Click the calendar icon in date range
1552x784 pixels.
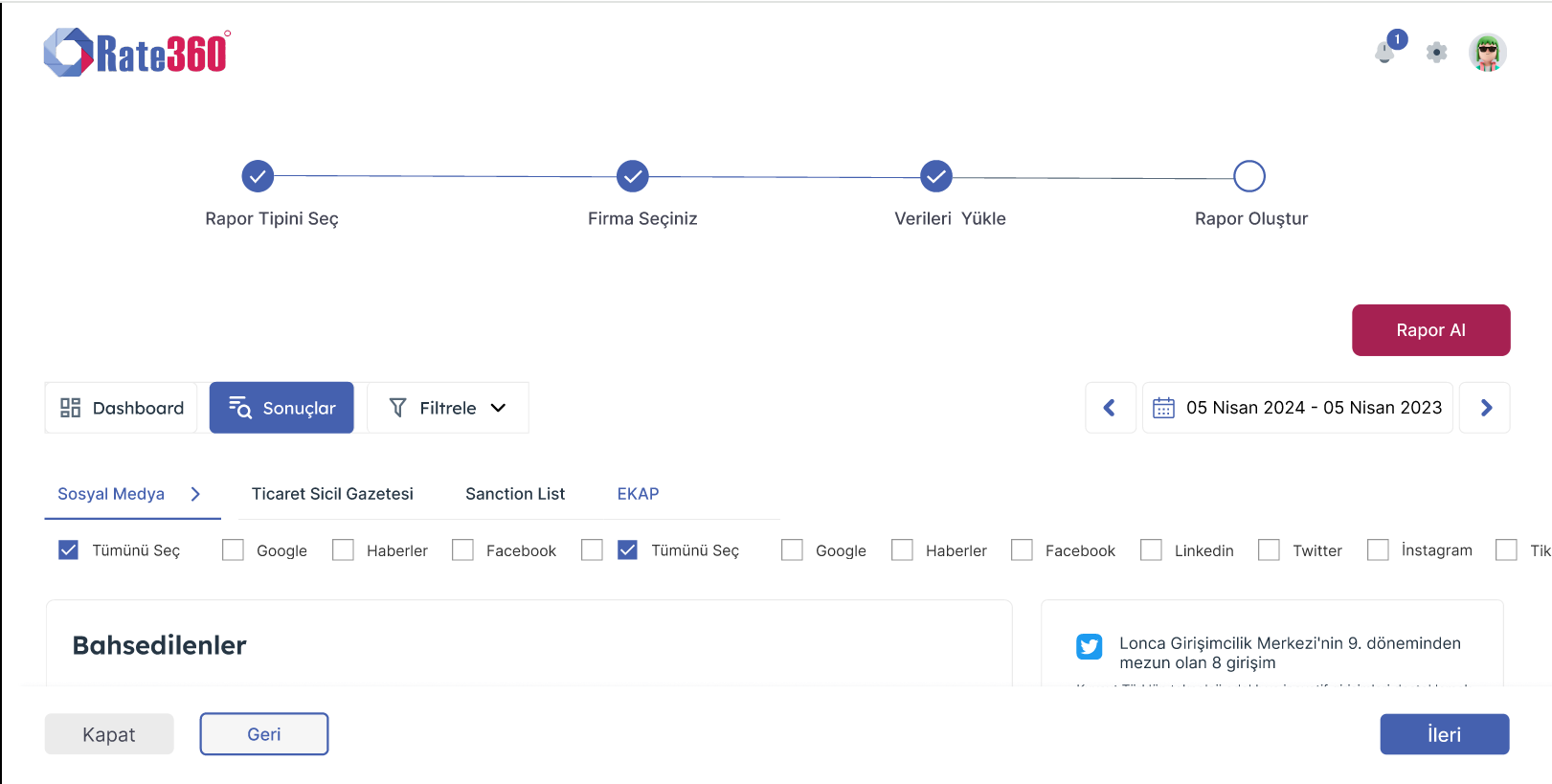(1163, 408)
